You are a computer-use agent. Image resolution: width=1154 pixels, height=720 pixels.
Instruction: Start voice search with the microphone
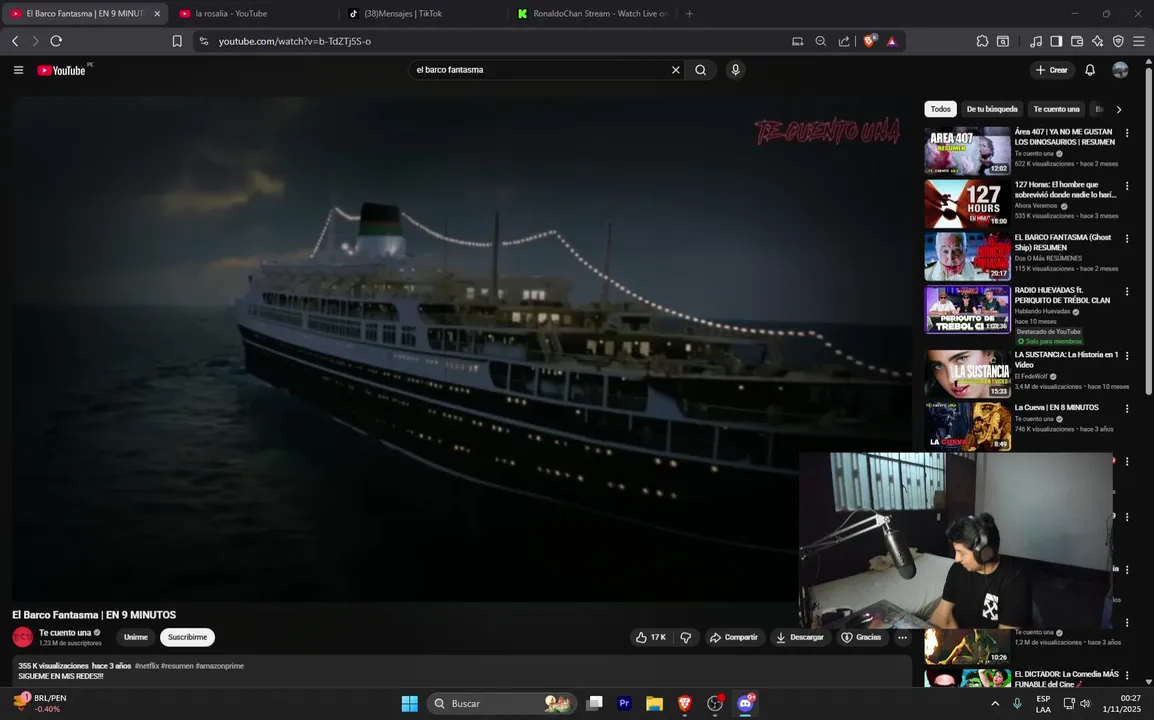tap(735, 70)
